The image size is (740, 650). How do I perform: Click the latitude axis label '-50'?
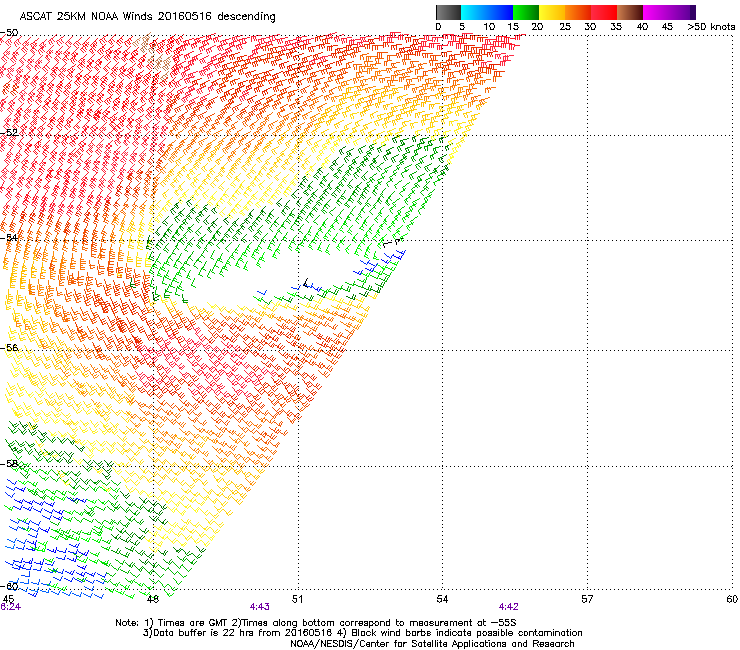(x=9, y=33)
